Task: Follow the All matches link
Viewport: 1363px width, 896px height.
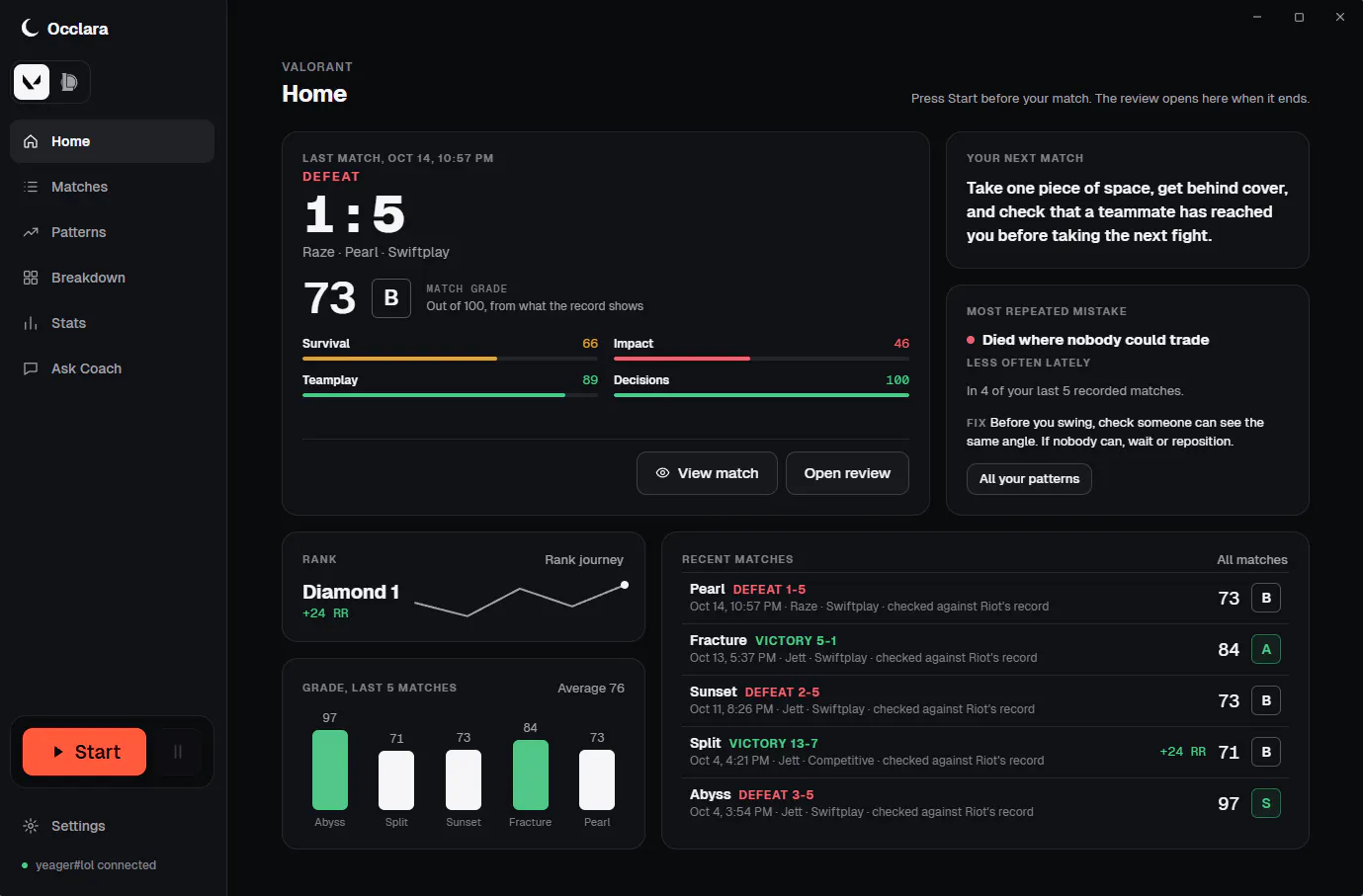Action: [1251, 559]
